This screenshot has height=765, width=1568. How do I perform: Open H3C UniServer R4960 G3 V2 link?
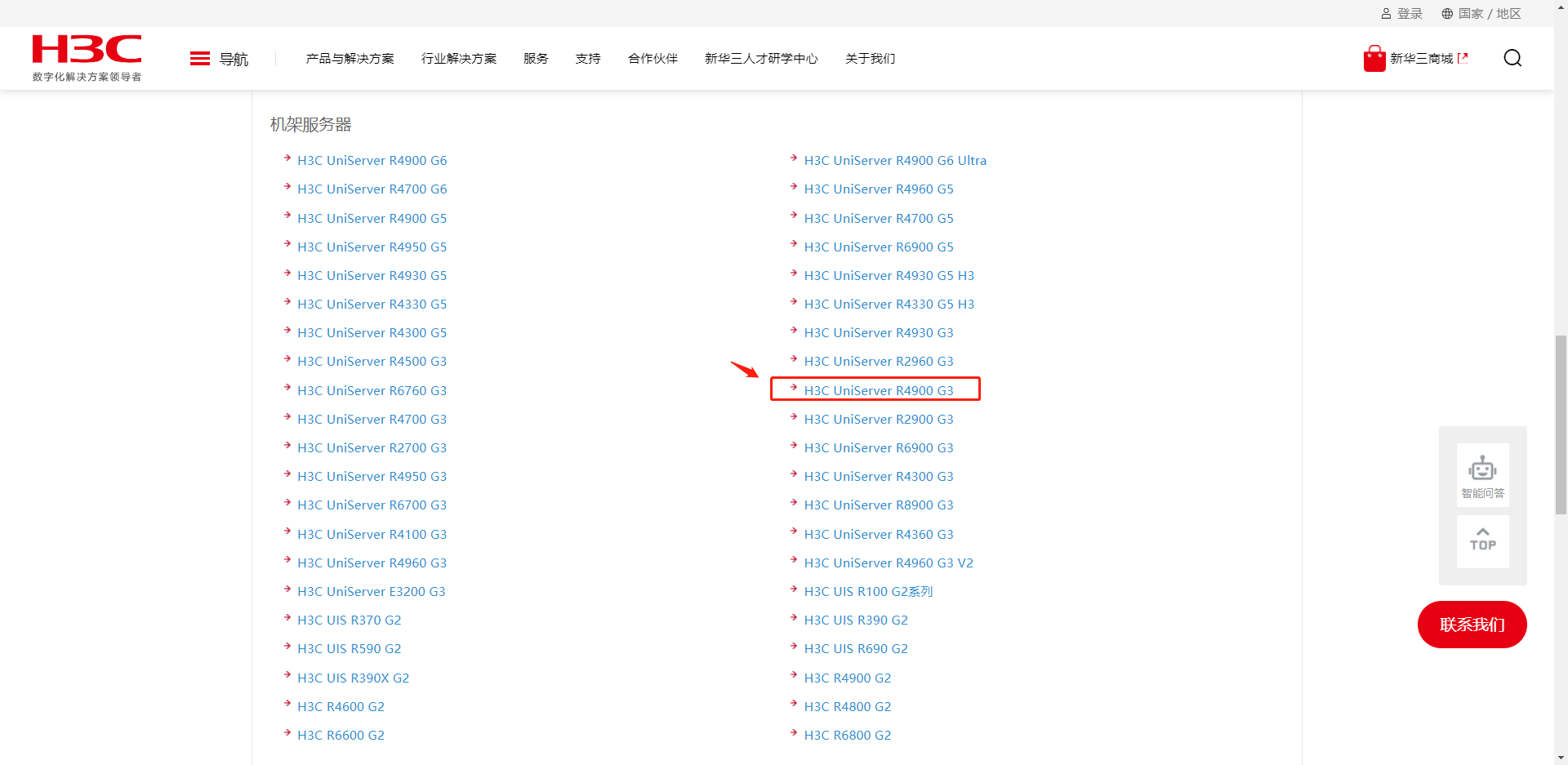pos(889,563)
